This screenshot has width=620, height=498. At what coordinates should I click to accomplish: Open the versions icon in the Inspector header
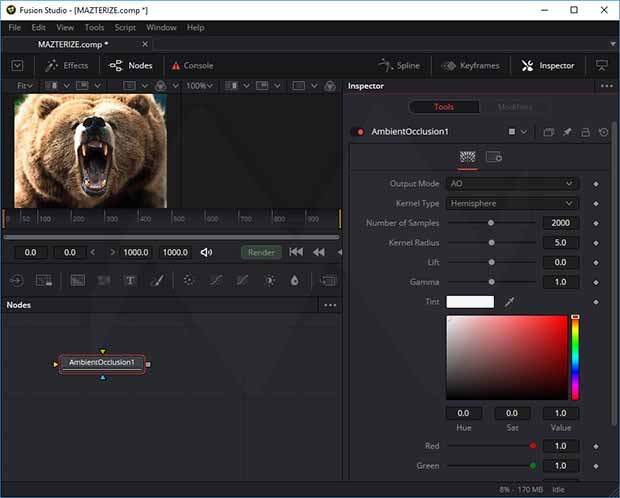click(548, 132)
